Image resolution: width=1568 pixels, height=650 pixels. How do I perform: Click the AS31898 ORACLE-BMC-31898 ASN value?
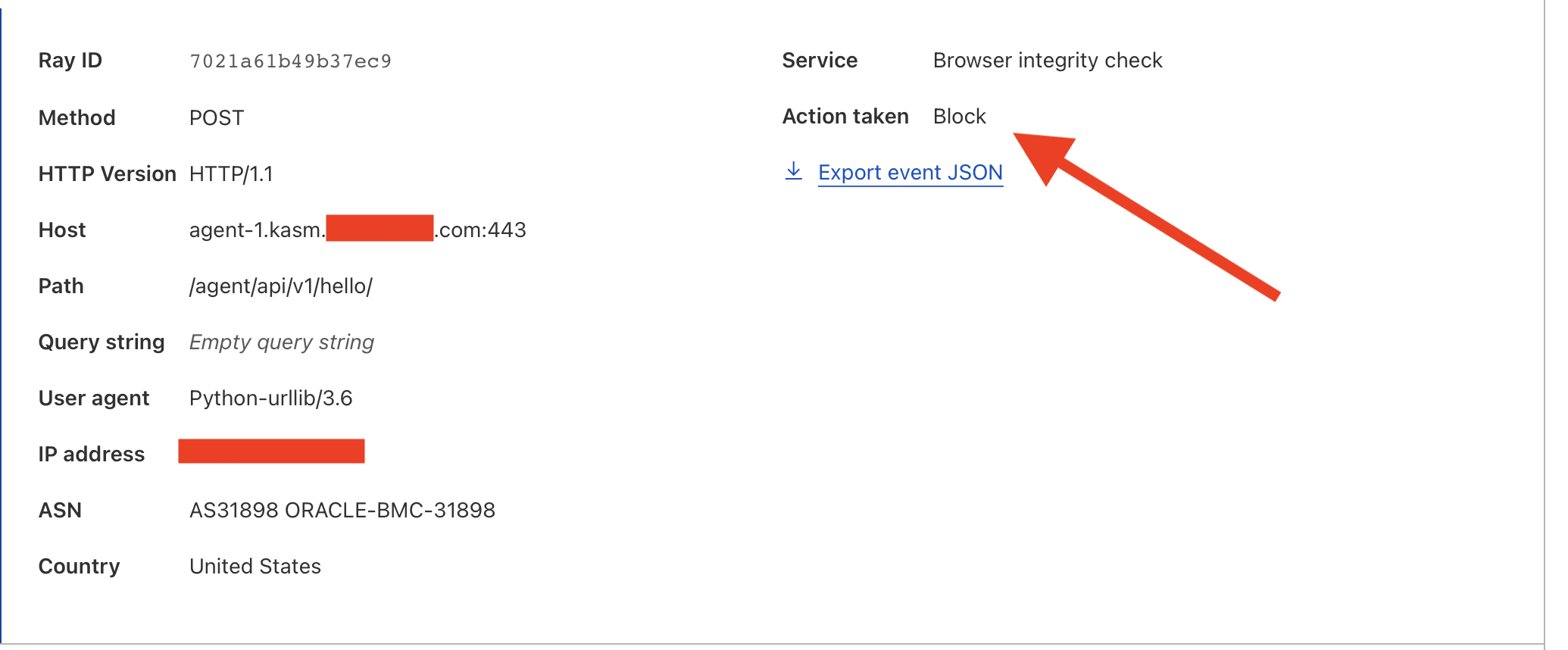[343, 510]
